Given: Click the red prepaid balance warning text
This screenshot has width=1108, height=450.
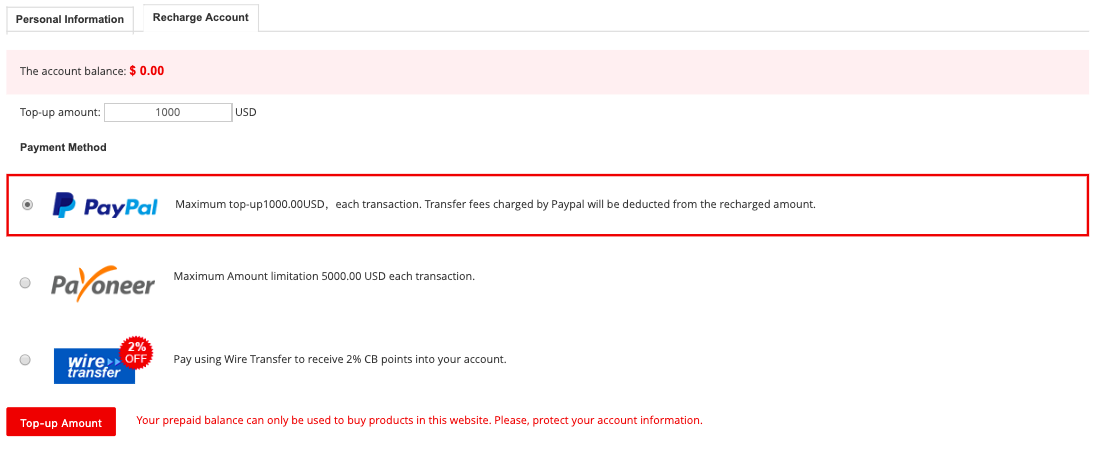Looking at the screenshot, I should (x=419, y=421).
